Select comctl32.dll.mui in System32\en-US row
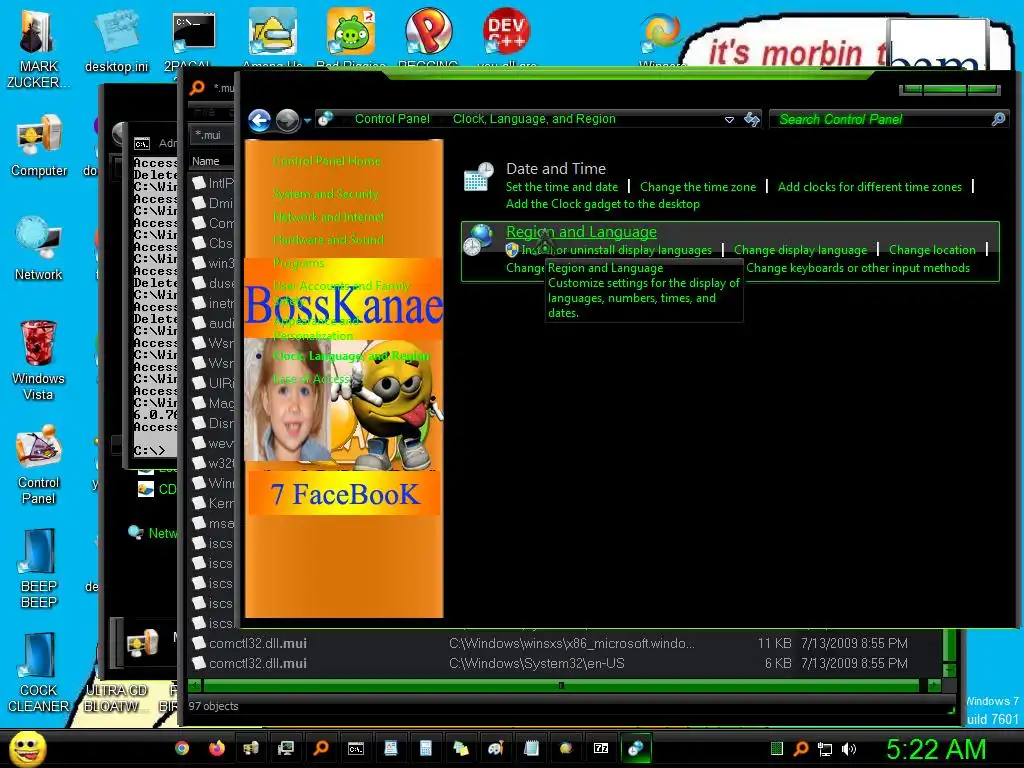The image size is (1024, 768). 567,664
